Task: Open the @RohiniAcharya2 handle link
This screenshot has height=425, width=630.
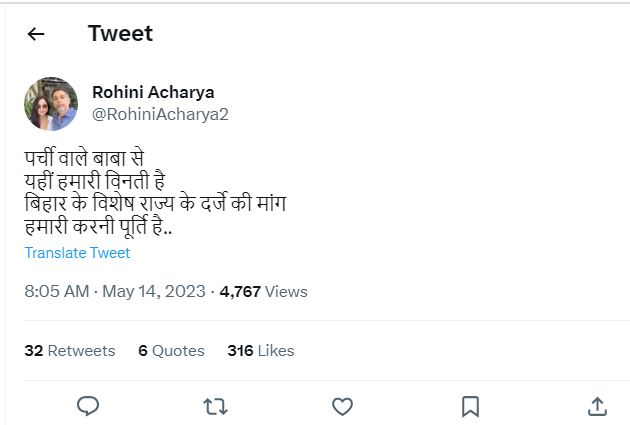Action: pyautogui.click(x=160, y=114)
